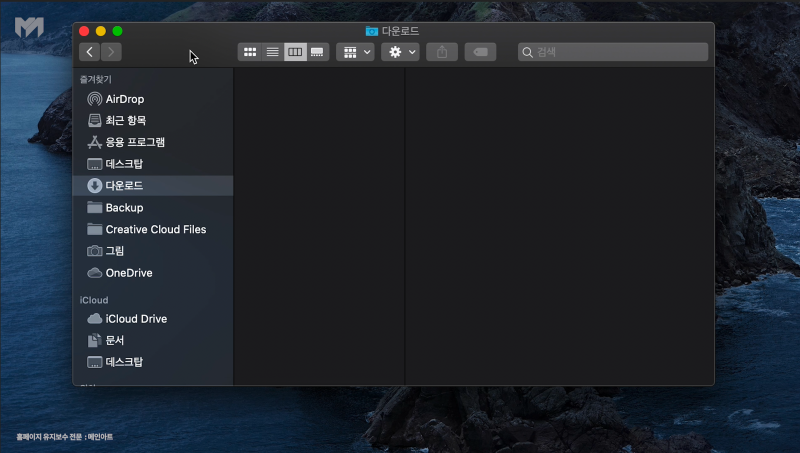The height and width of the screenshot is (453, 800).
Task: Open 응용 프로그램 in the sidebar
Action: point(153,142)
